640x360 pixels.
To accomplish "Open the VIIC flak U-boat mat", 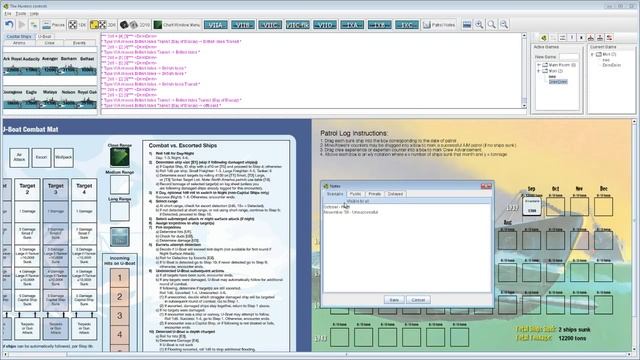I will (298, 25).
